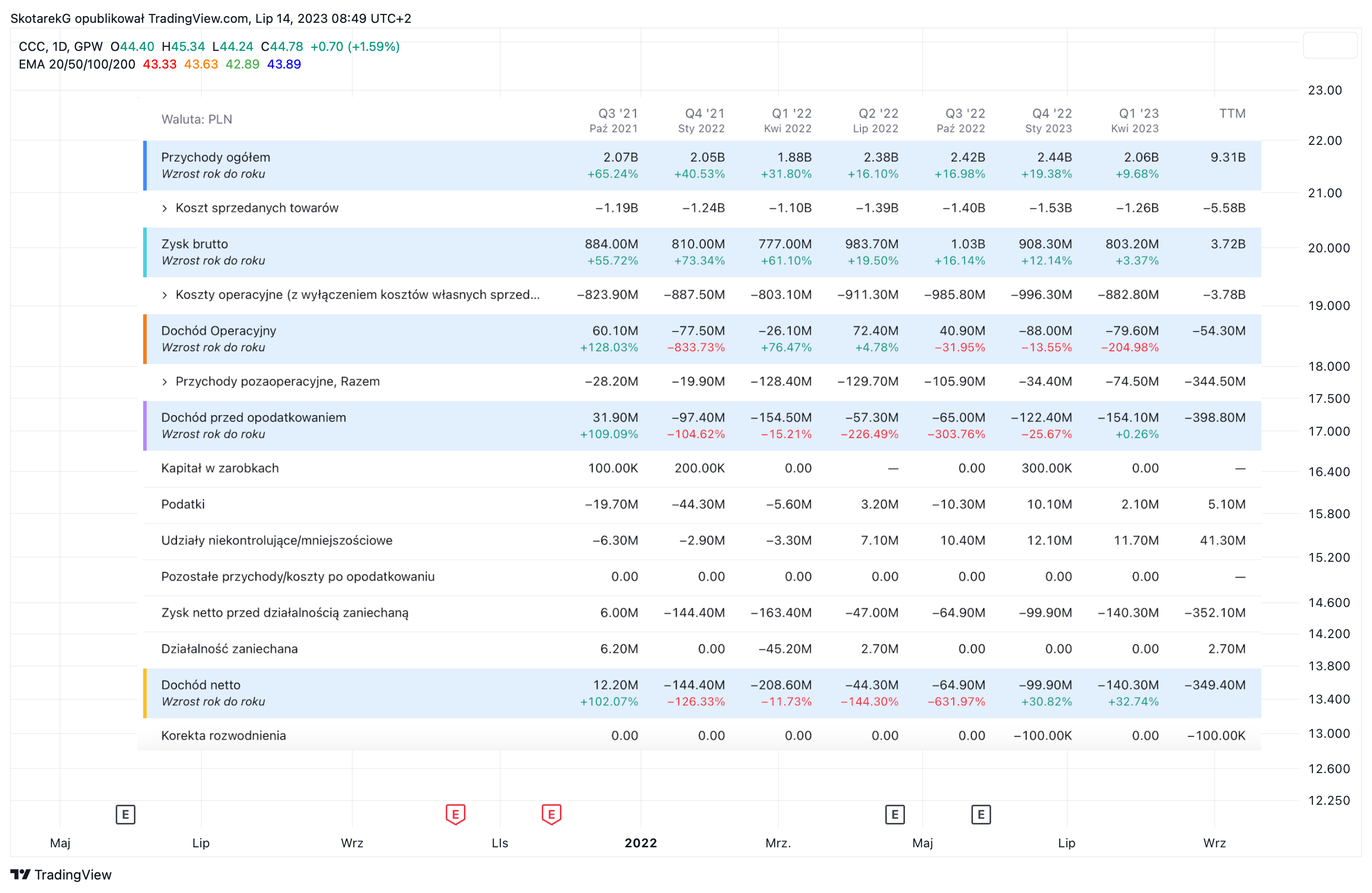Click the TradingView logo at the bottom

[61, 874]
